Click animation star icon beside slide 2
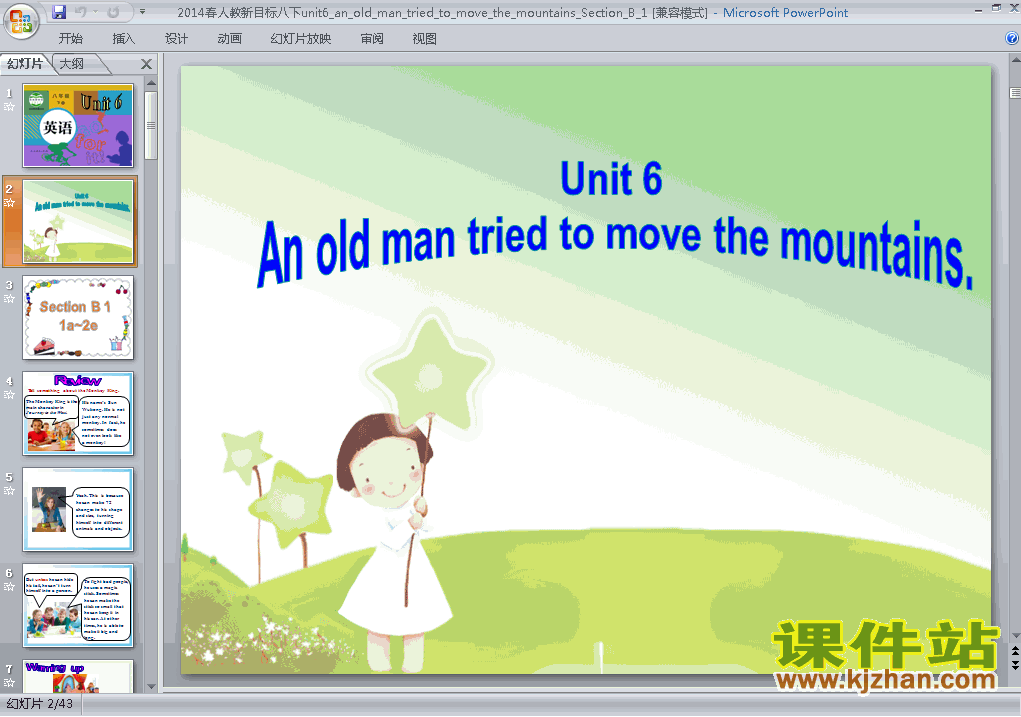Viewport: 1021px width, 717px height. pyautogui.click(x=9, y=203)
